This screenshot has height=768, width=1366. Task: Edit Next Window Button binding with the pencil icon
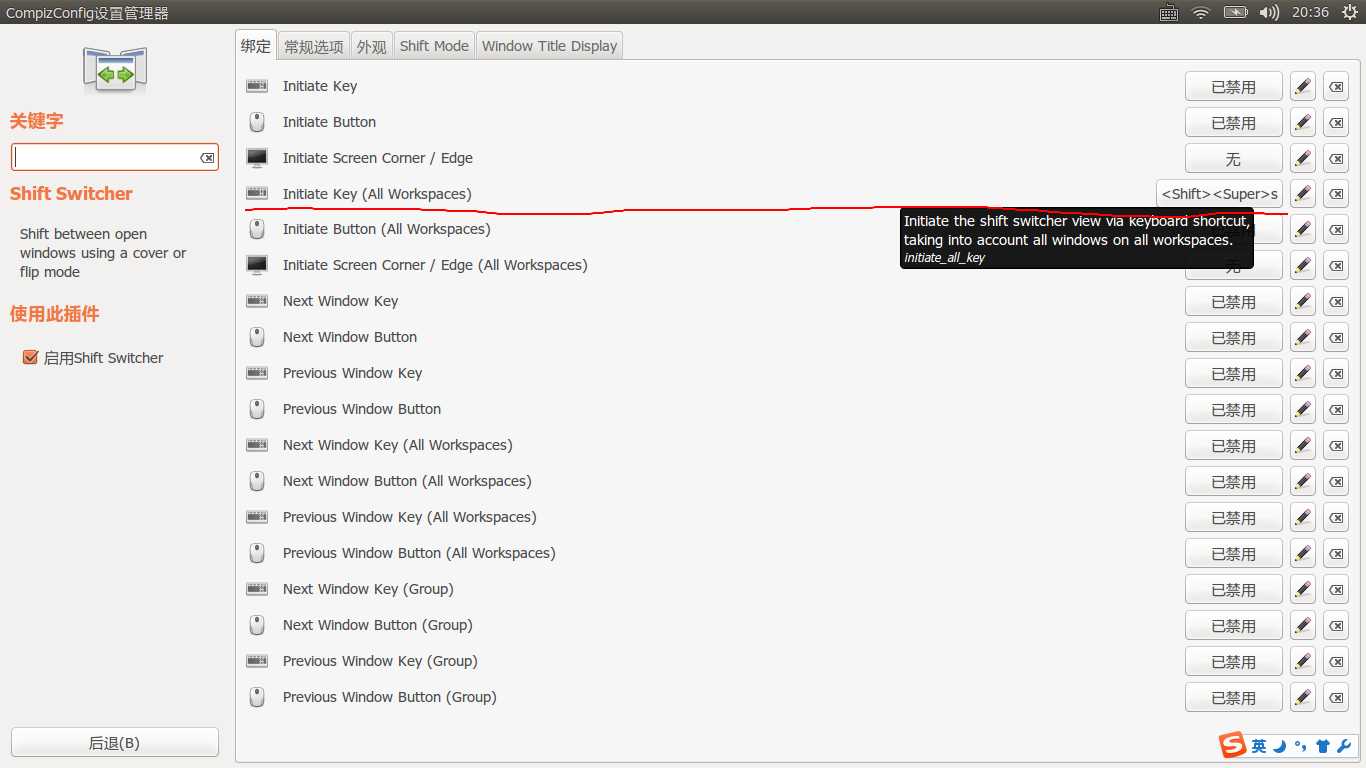coord(1302,338)
